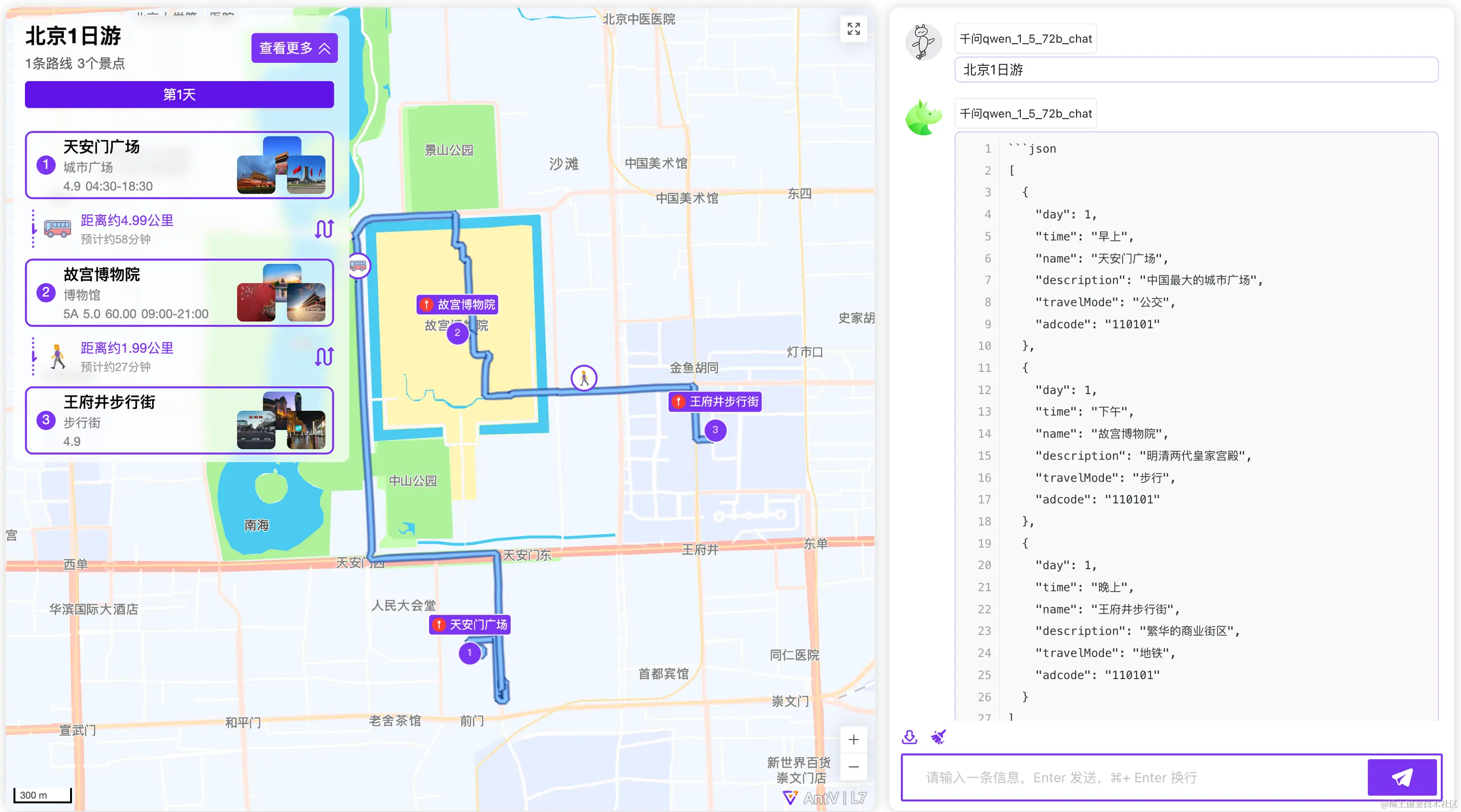Focus the chat message input field
This screenshot has width=1461, height=812.
tap(1134, 777)
